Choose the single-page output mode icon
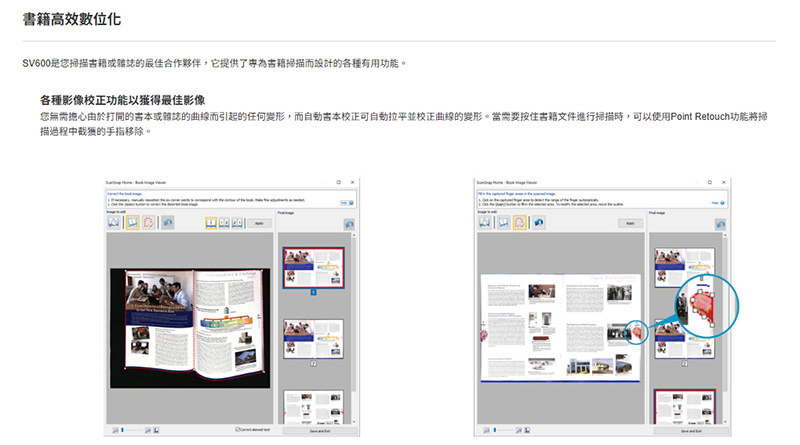 211,223
